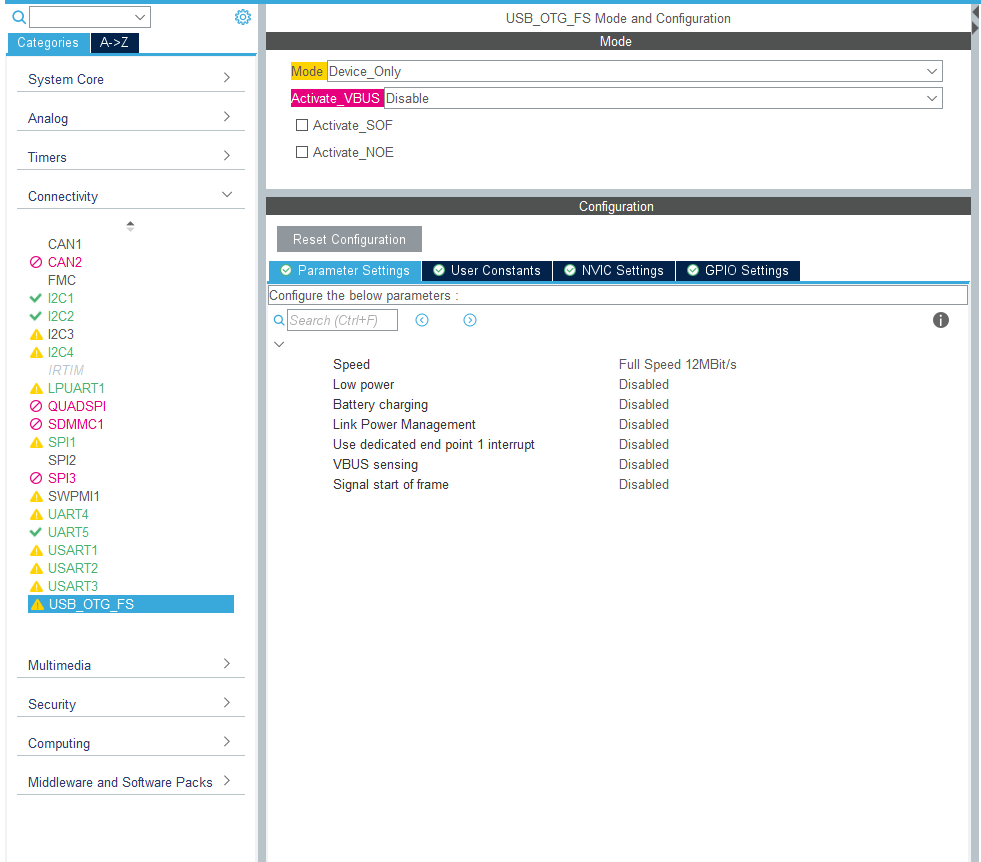
Task: Select USART3 peripheral
Action: (73, 586)
